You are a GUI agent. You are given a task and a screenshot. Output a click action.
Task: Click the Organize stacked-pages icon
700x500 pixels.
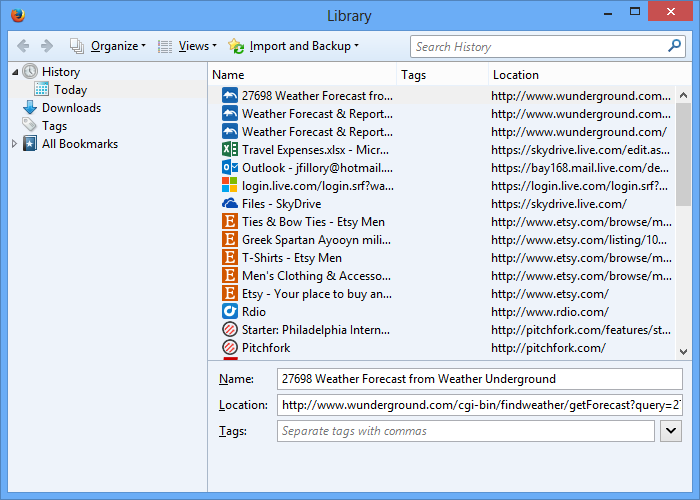(x=77, y=46)
